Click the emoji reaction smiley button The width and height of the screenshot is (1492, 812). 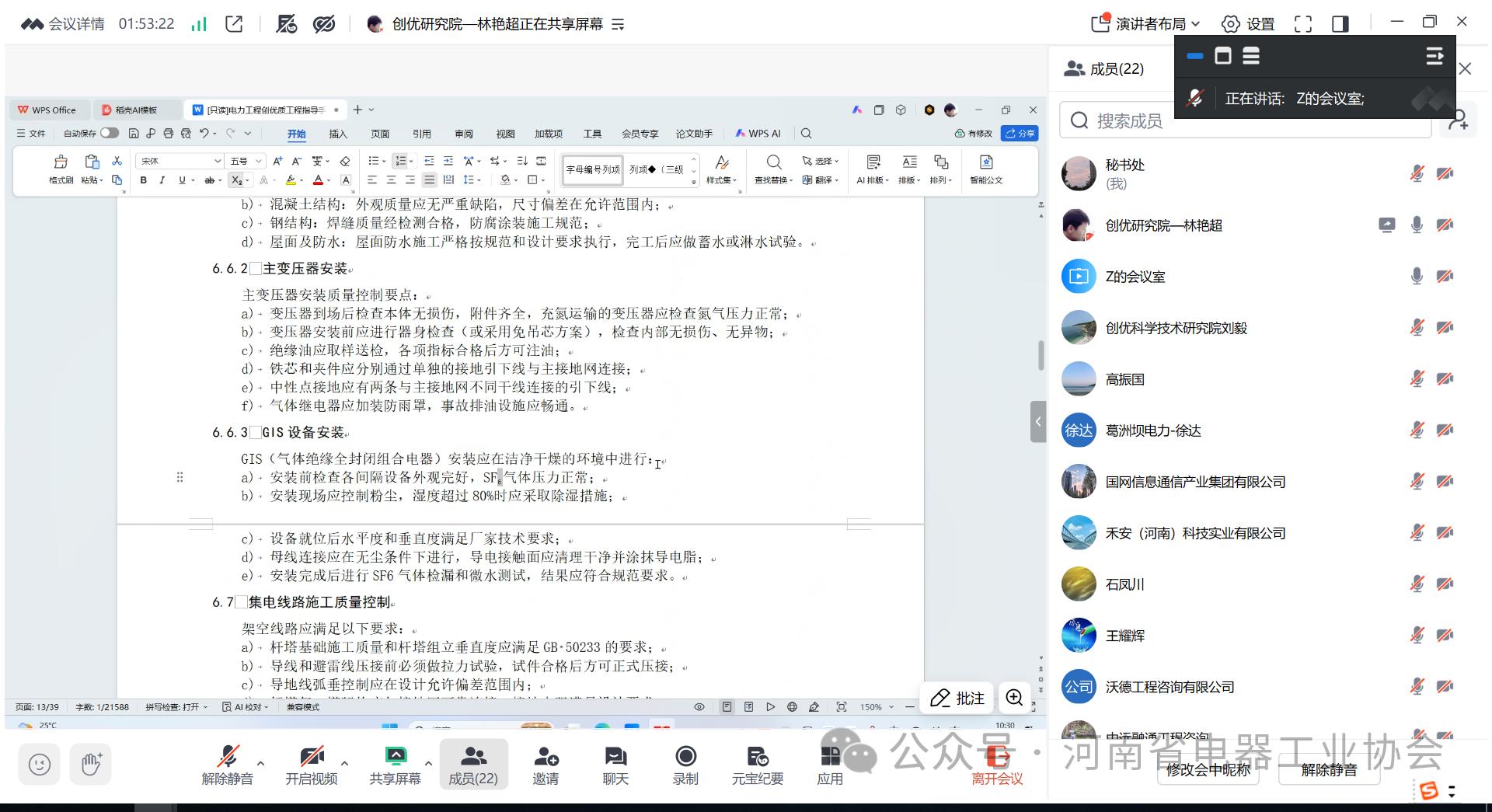40,765
